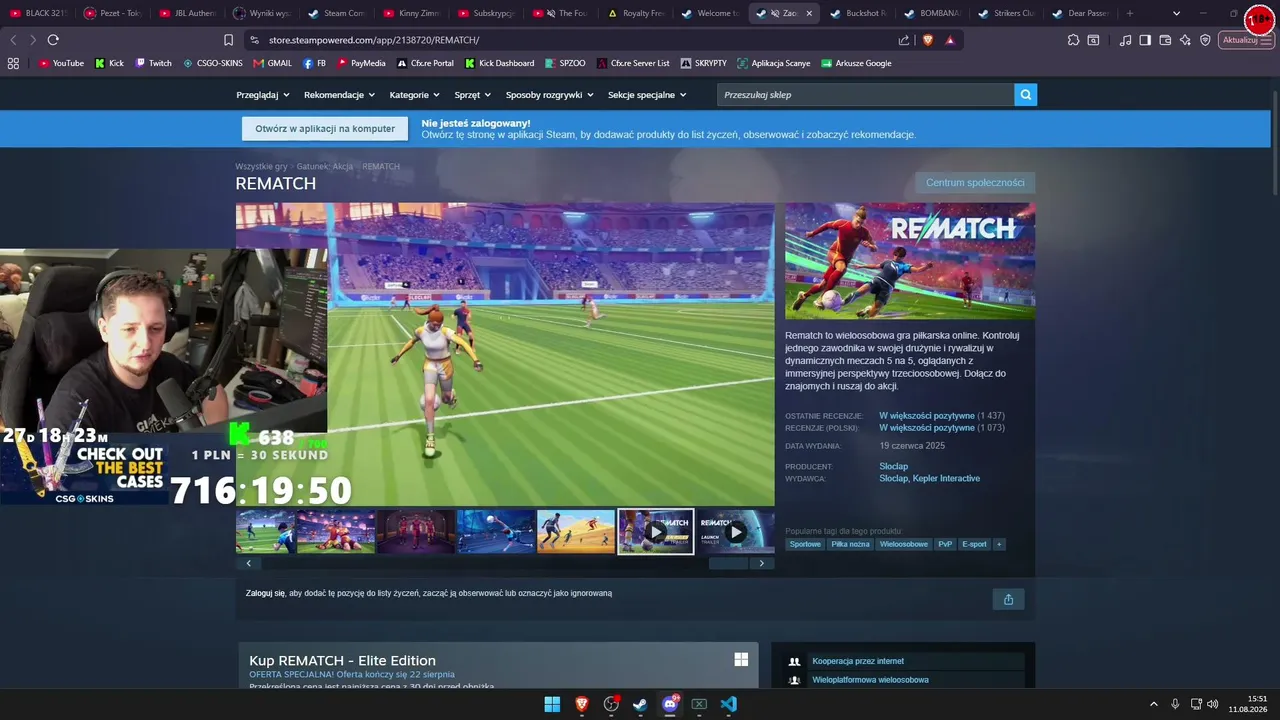Expand the Przeglądaj dropdown menu
Screen dimensions: 1280x720
tap(263, 95)
